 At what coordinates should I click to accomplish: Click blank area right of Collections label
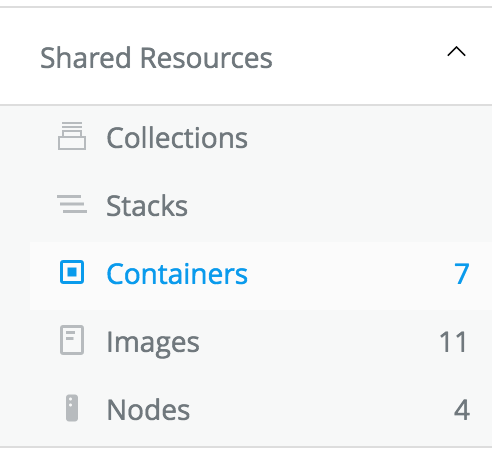(367, 138)
